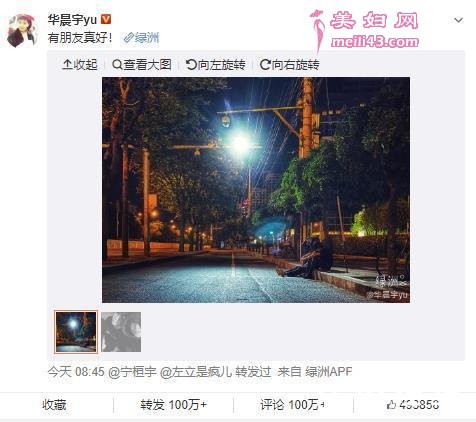476x422 pixels.
Task: View large image with 查看大图
Action: [x=142, y=64]
